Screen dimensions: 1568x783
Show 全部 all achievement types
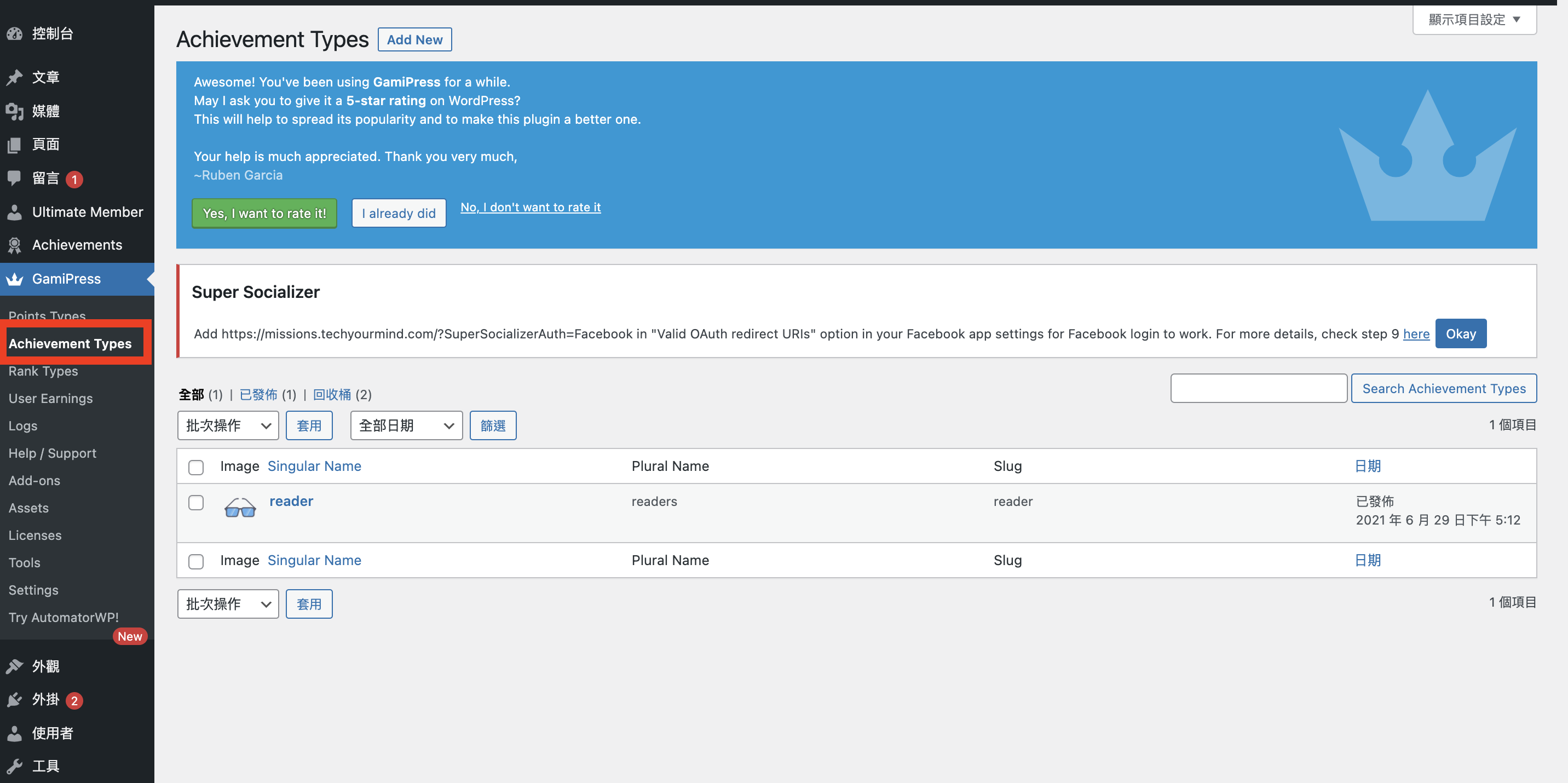click(191, 395)
